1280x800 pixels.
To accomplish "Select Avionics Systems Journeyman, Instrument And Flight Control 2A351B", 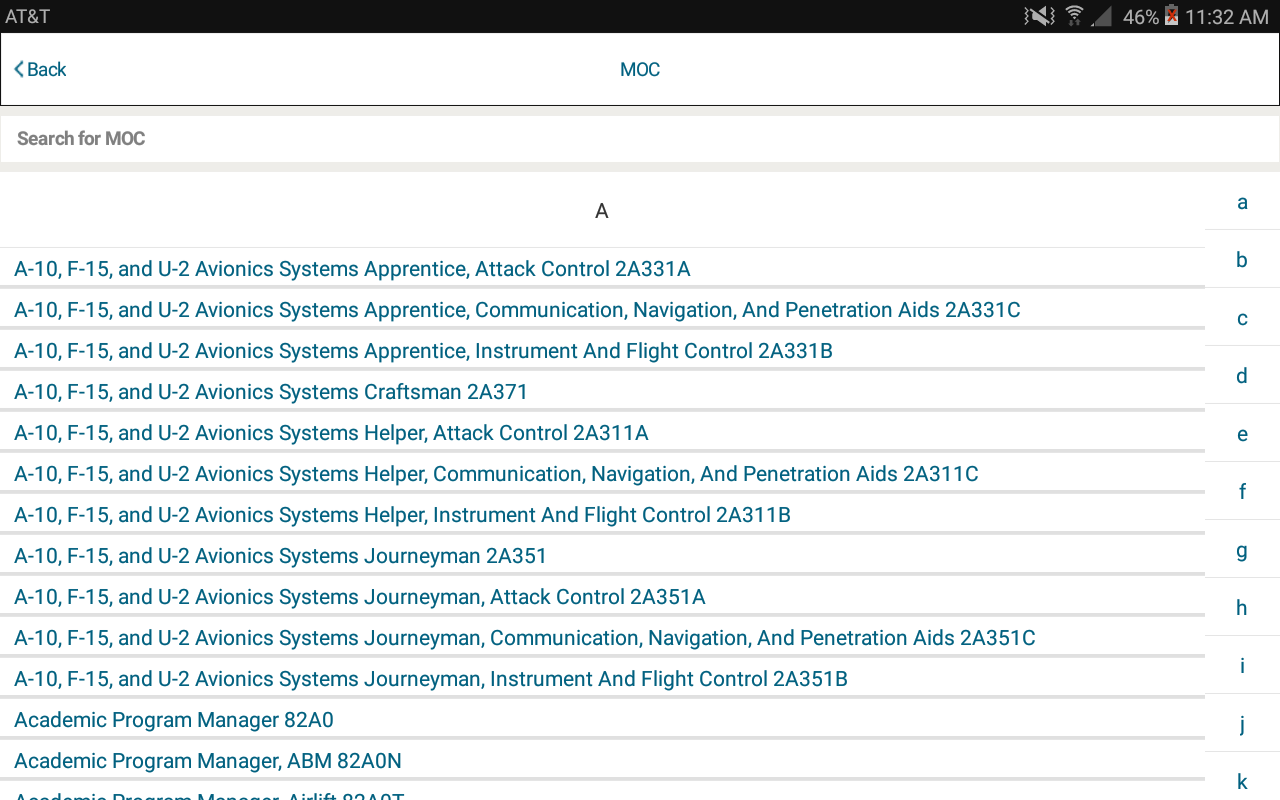I will [x=431, y=679].
